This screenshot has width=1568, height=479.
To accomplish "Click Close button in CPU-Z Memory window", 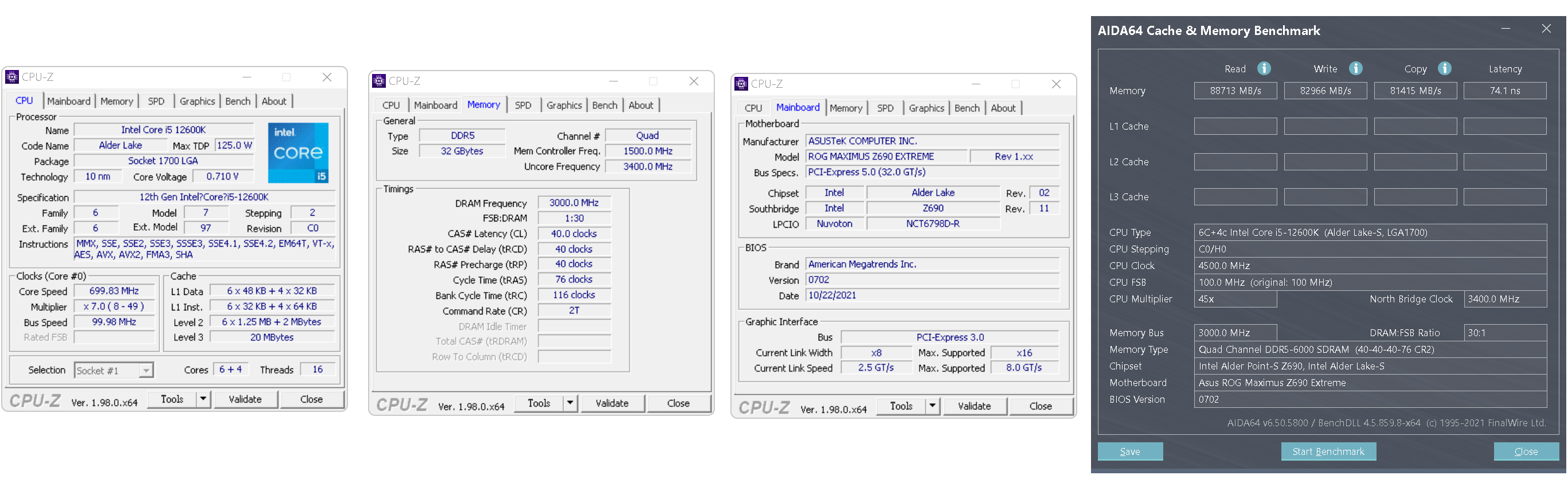I will coord(678,403).
